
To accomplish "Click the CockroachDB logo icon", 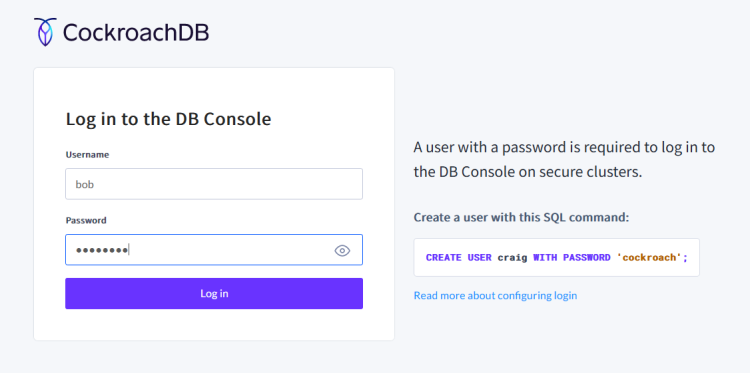I will (45, 32).
